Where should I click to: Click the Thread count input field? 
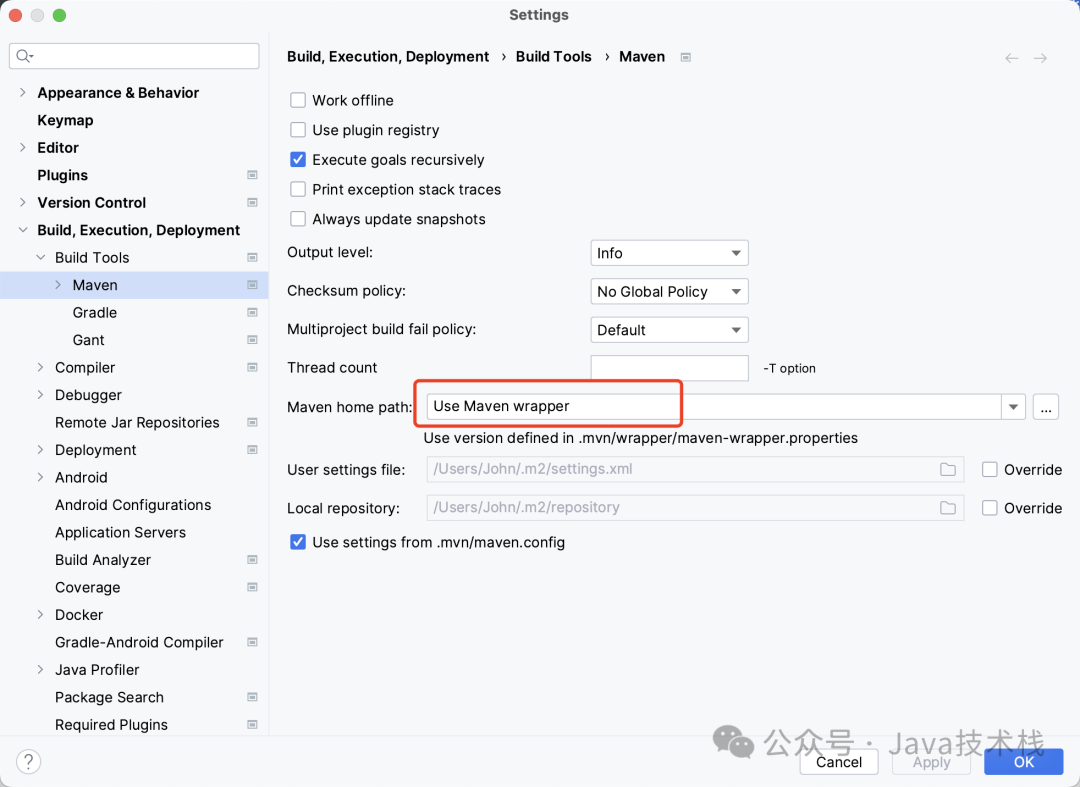(x=668, y=367)
